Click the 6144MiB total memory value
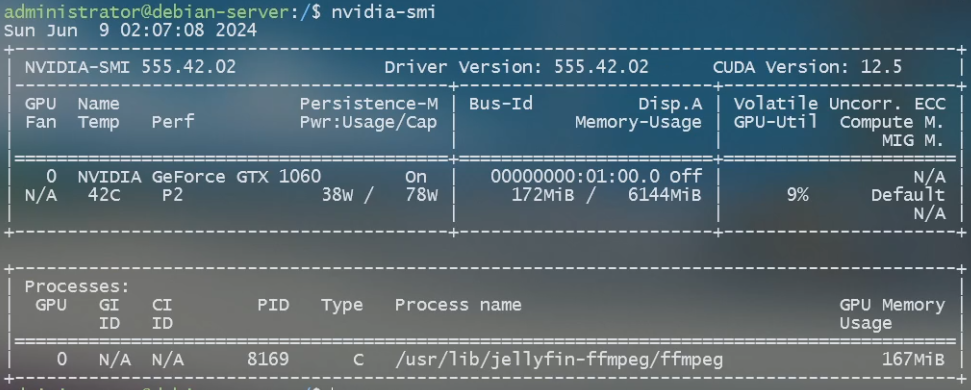The image size is (971, 390). click(x=664, y=196)
